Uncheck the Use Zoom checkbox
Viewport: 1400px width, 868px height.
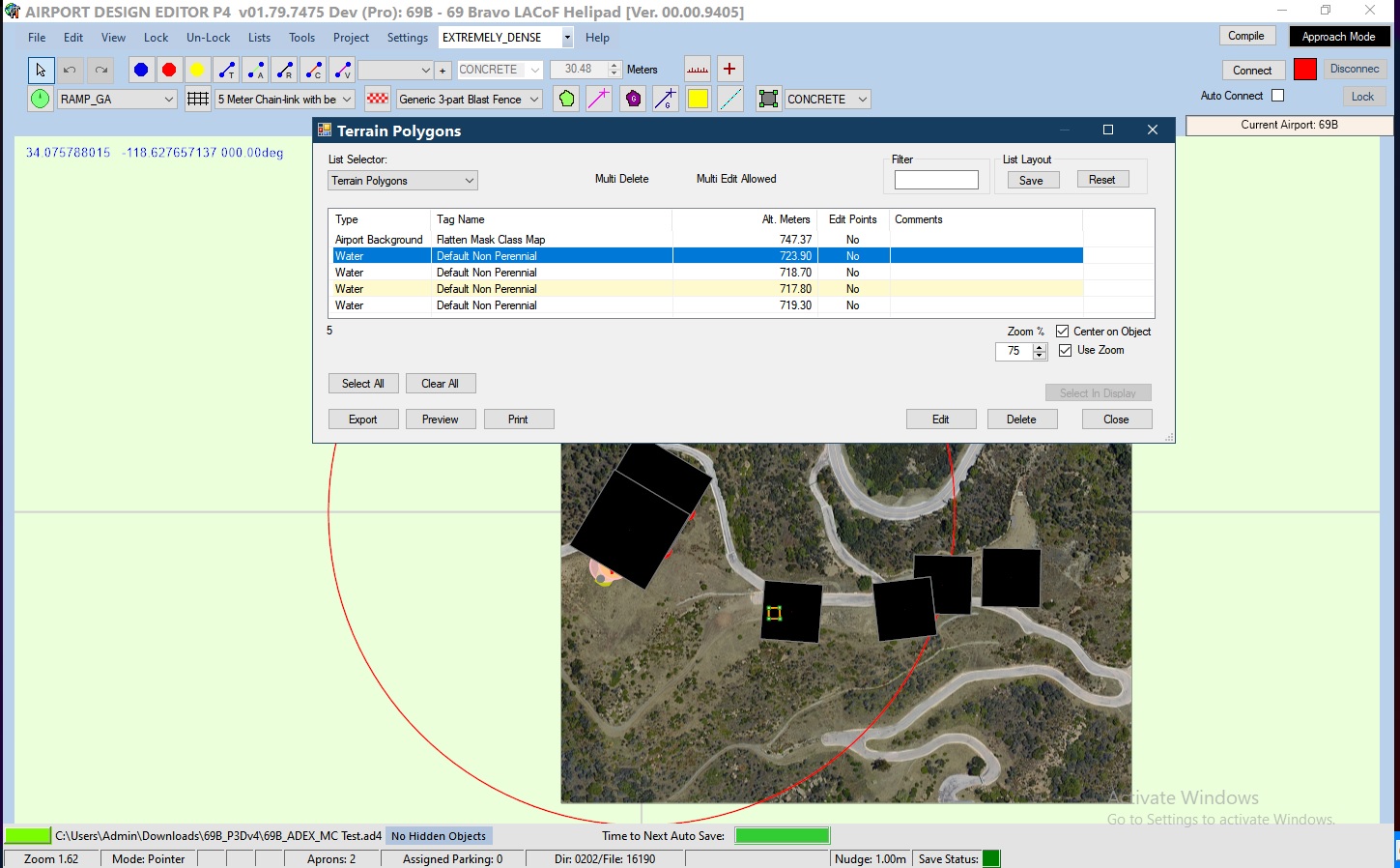pos(1065,350)
